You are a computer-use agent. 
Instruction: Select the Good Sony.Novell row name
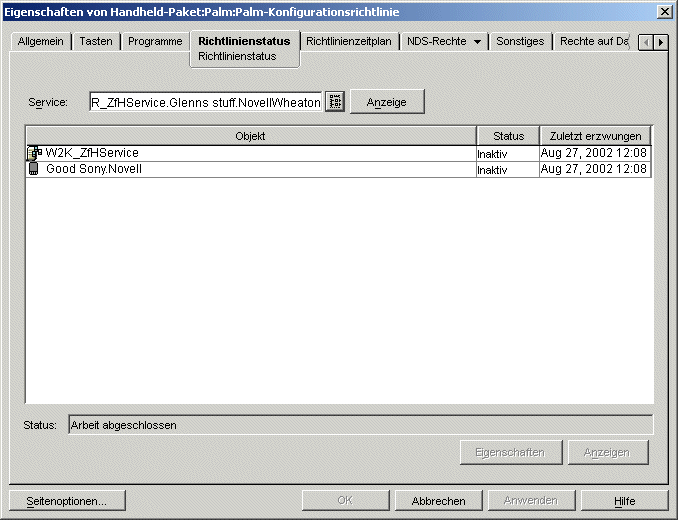pos(94,169)
